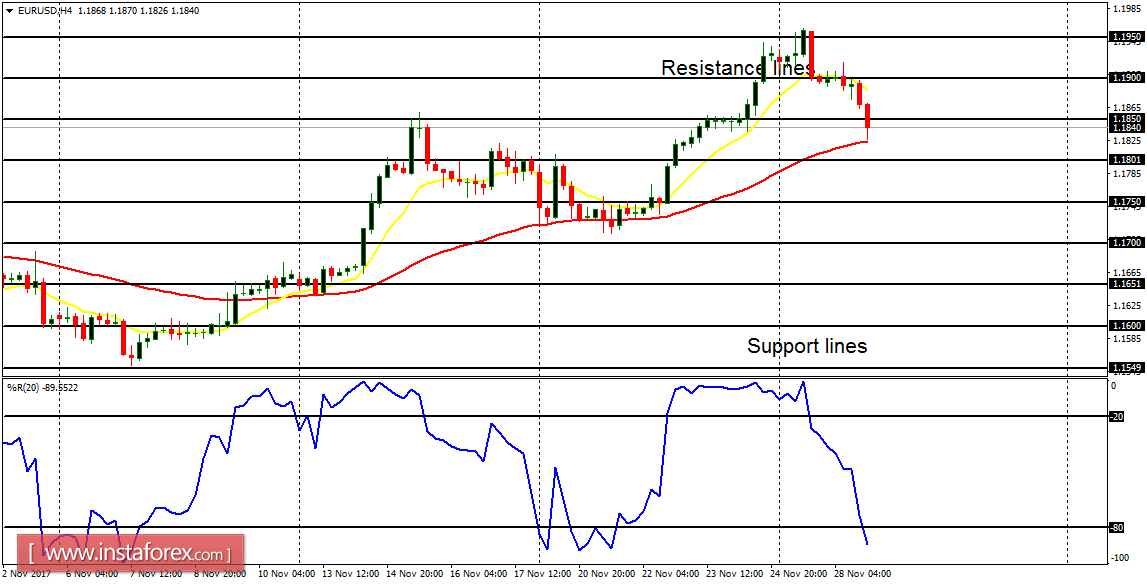Open the chart menu triangle beside EURUSD
This screenshot has height=585, width=1147.
click(x=9, y=11)
